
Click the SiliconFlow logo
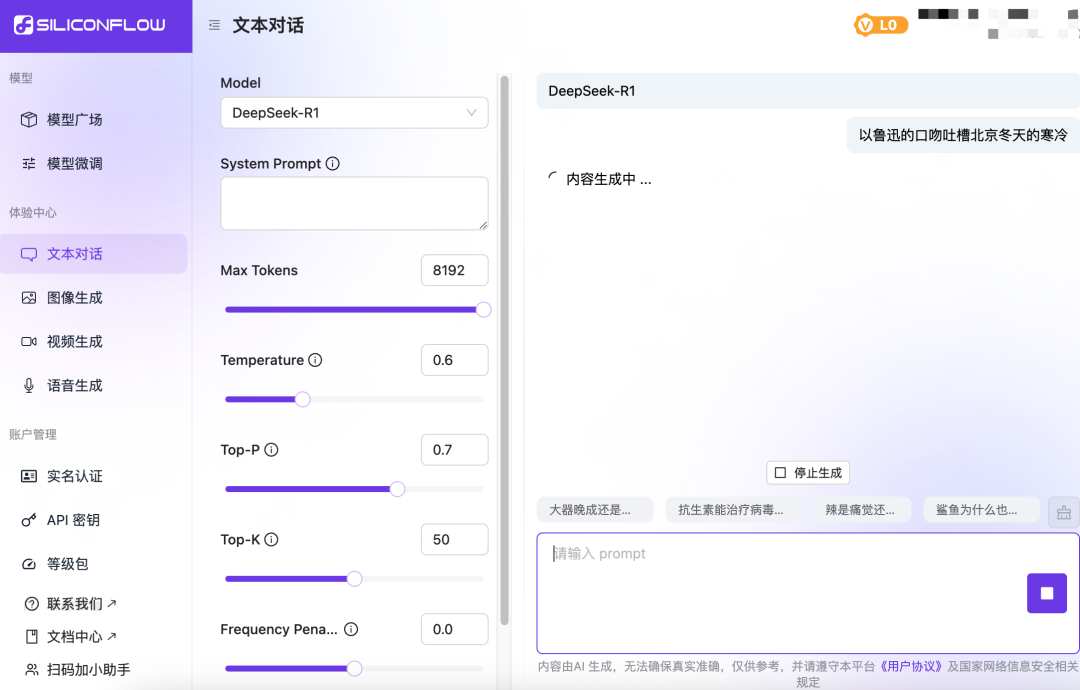click(90, 25)
